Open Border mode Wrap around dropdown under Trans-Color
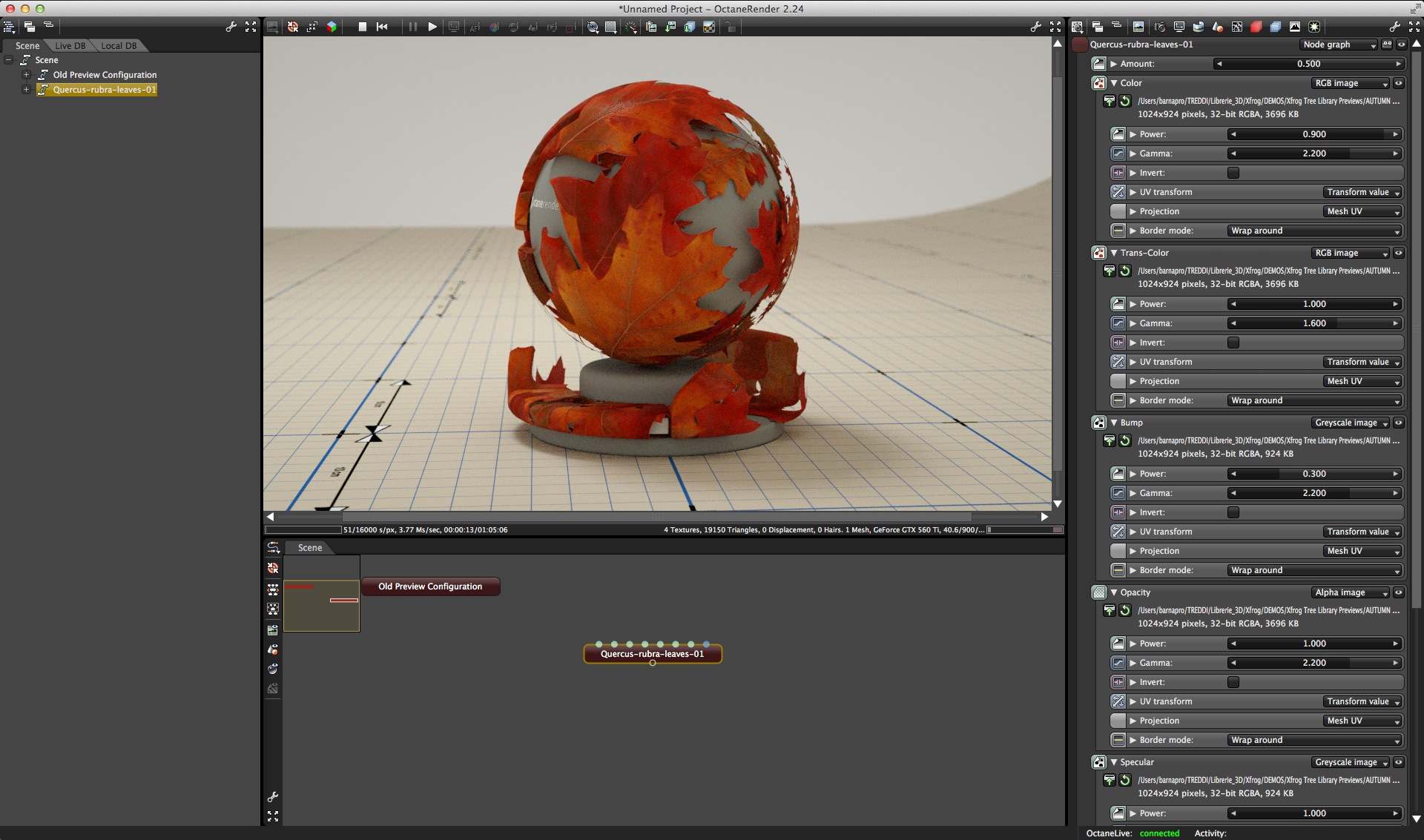Screen dimensions: 1424x840 pyautogui.click(x=1314, y=400)
